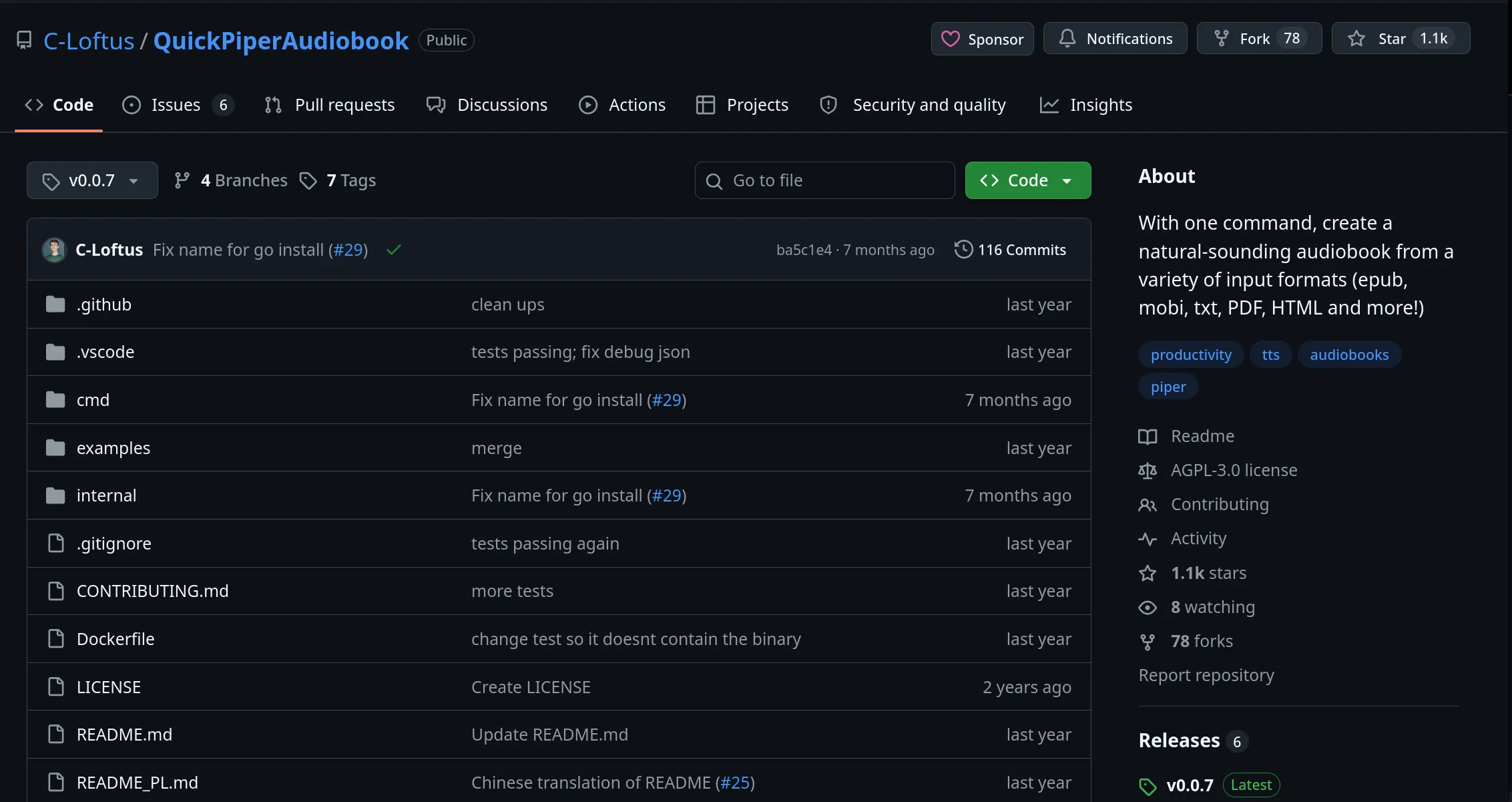View the 7 Tags link
Screen dimensions: 1512x802
(338, 180)
